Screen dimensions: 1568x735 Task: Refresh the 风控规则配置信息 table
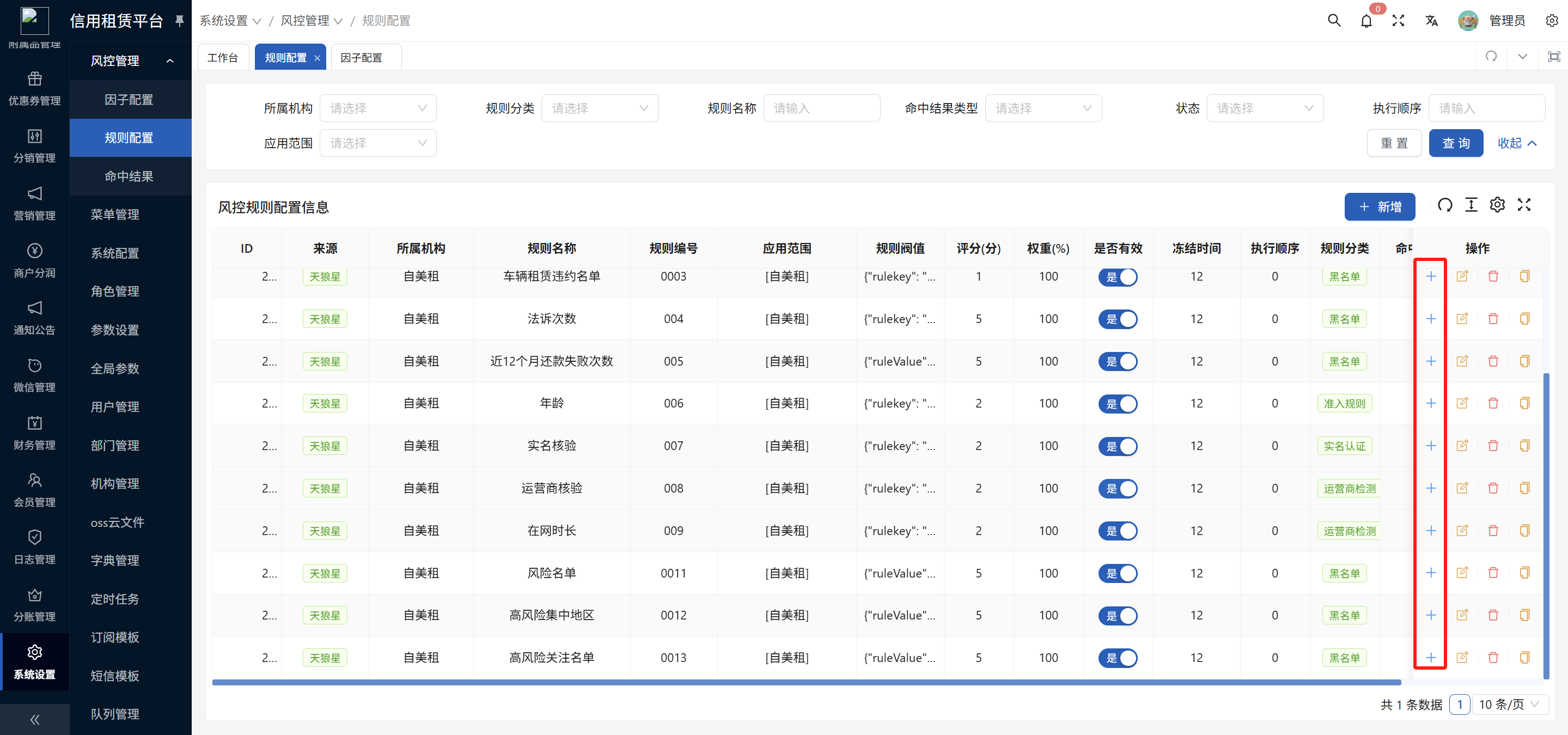(1445, 205)
